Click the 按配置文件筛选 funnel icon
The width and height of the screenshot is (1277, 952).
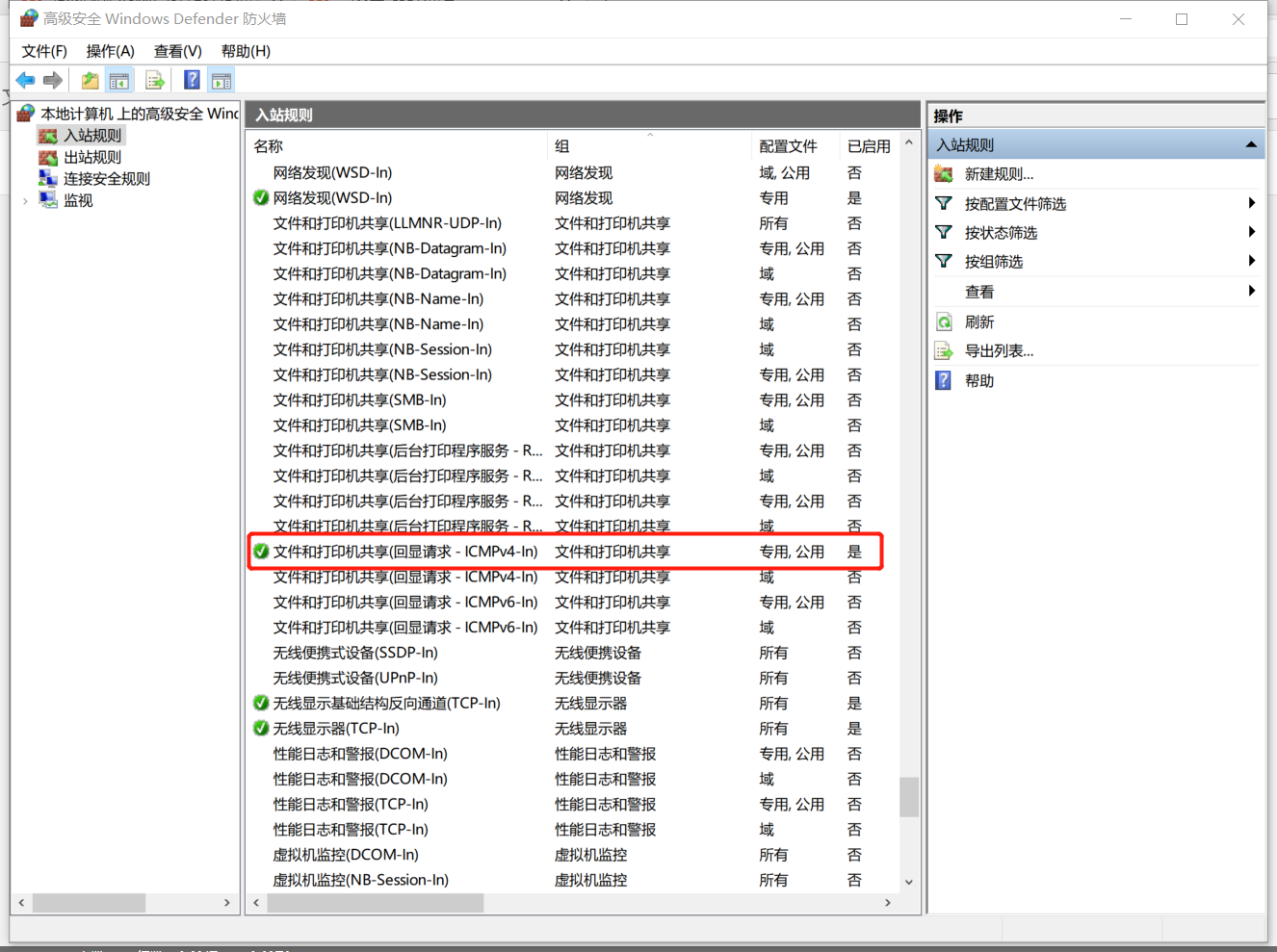coord(944,204)
